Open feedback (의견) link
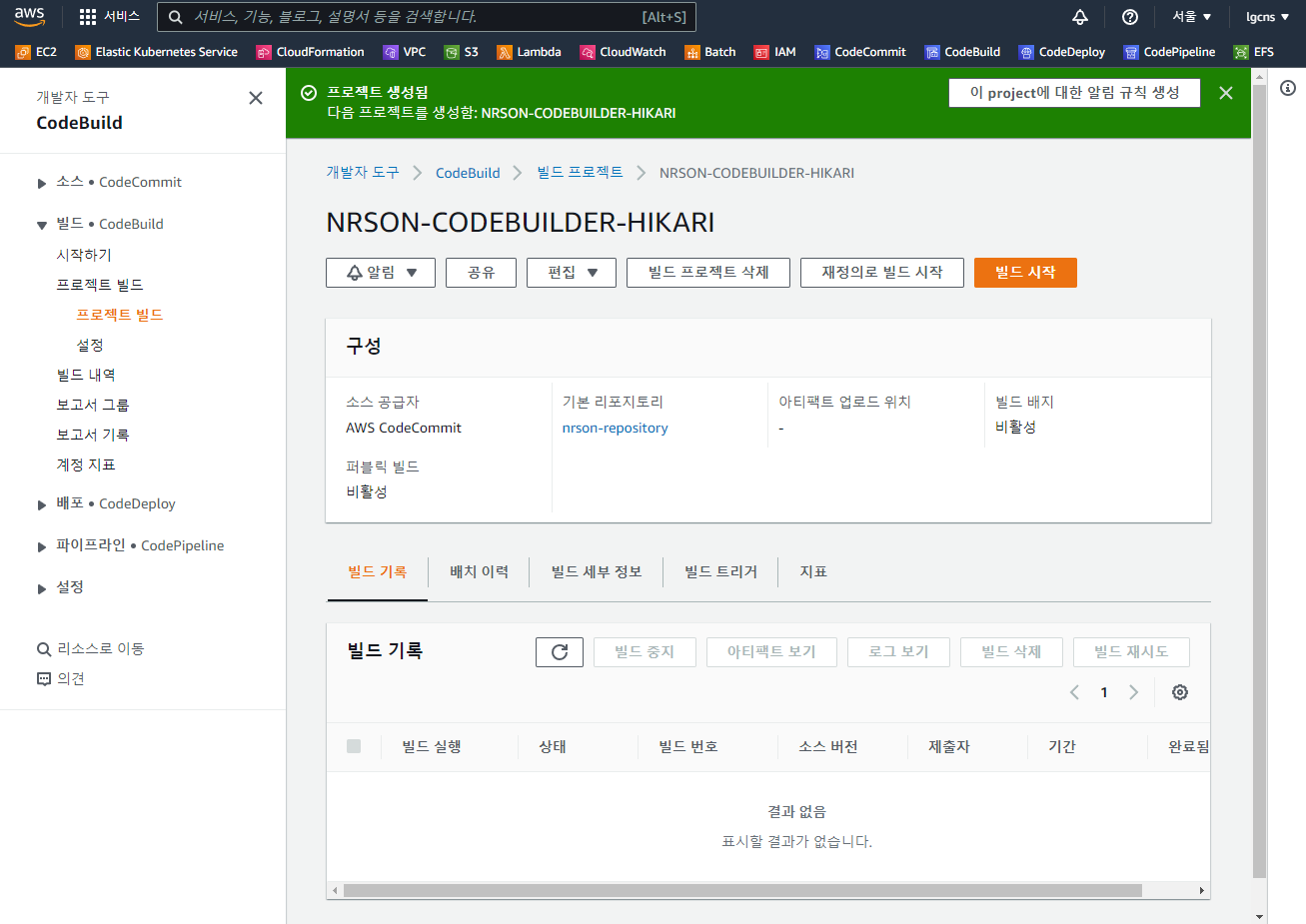 (x=60, y=679)
